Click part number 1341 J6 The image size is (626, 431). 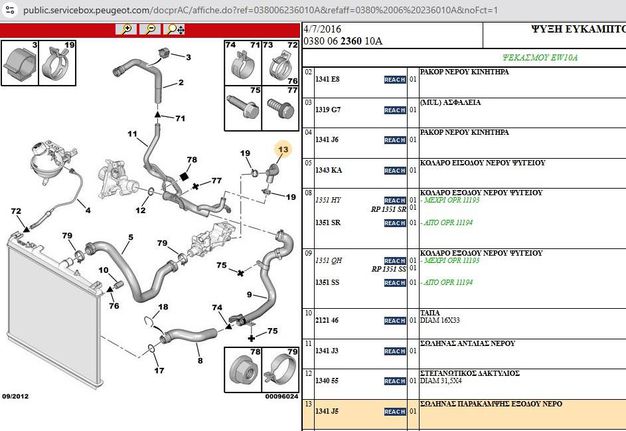click(x=327, y=140)
